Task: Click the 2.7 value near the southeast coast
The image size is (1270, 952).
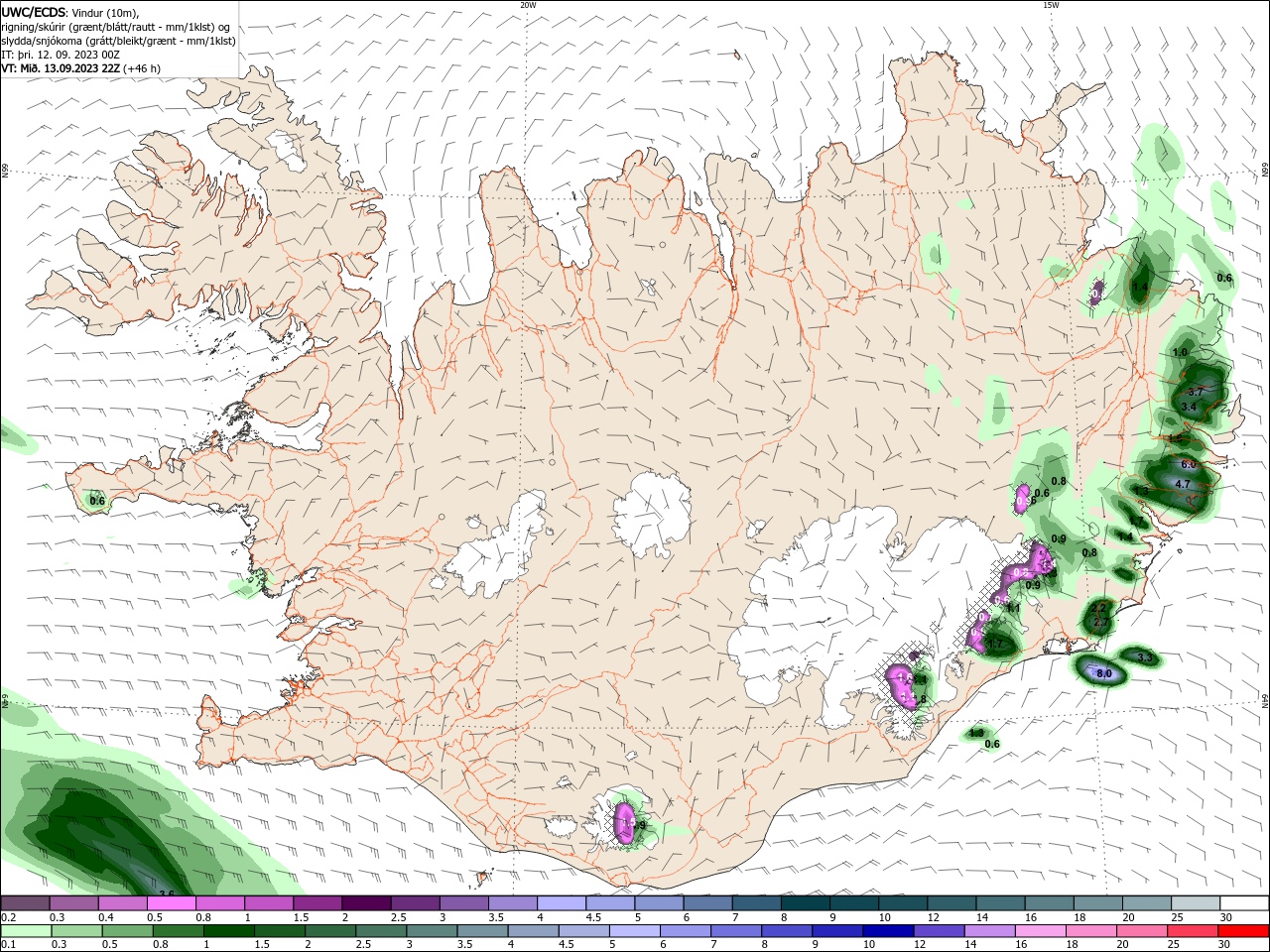Action: [1100, 622]
